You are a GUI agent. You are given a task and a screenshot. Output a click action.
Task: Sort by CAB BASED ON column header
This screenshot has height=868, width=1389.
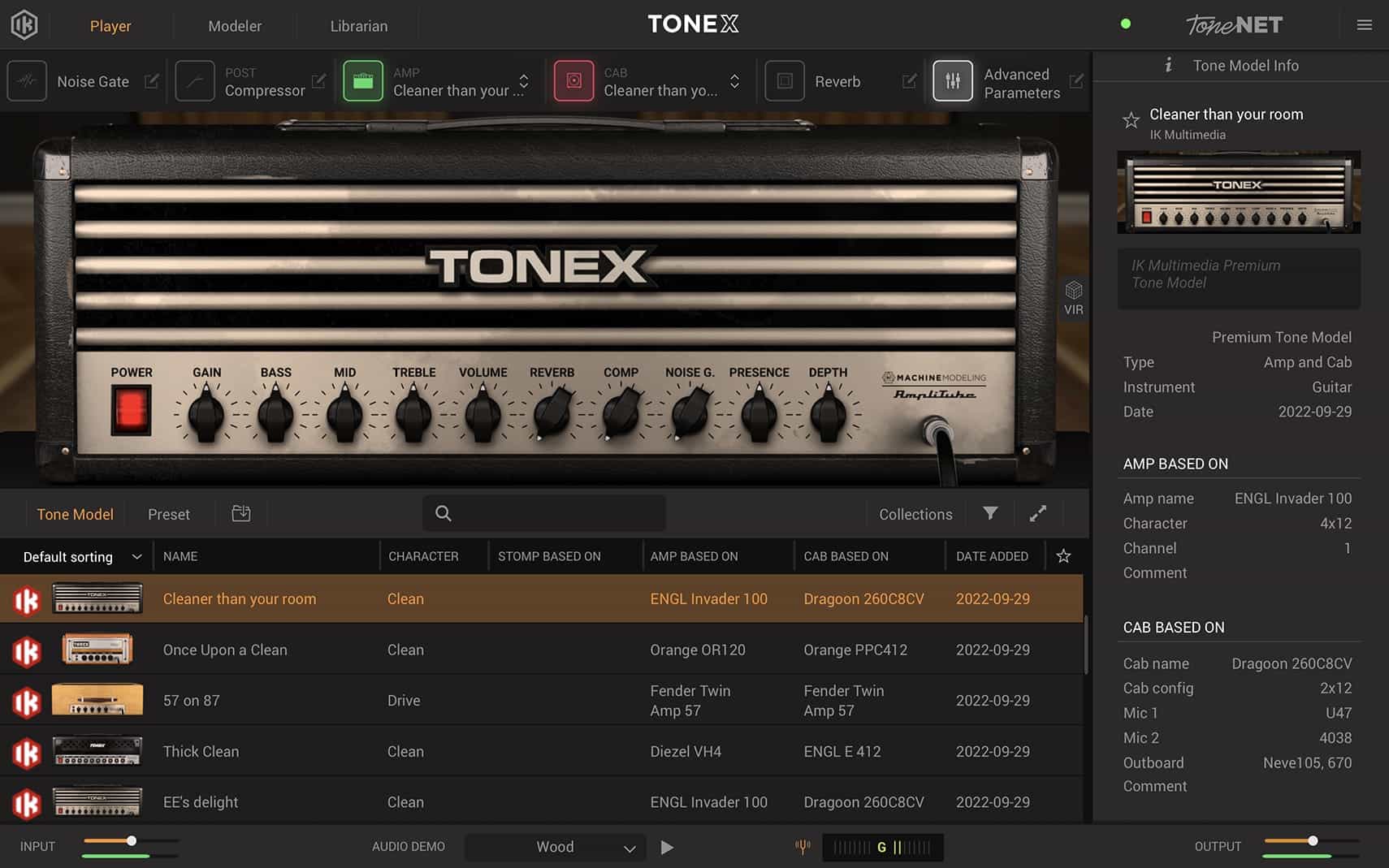tap(846, 556)
